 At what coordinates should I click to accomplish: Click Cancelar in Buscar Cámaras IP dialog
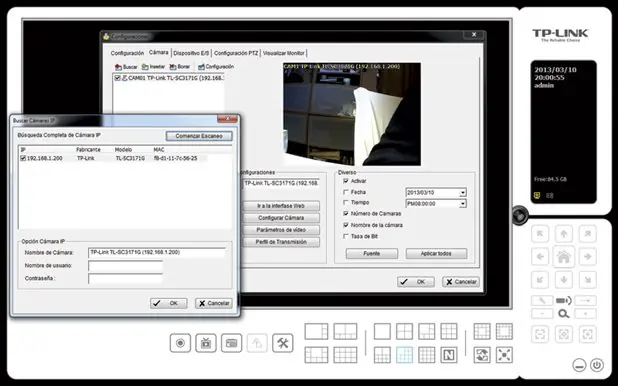214,303
